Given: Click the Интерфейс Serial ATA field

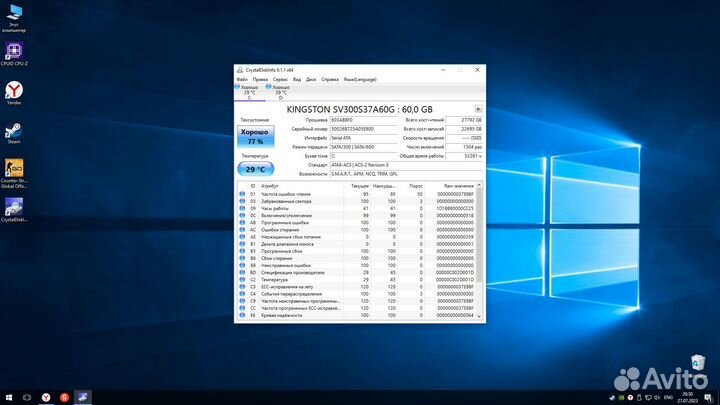Looking at the screenshot, I should (363, 138).
